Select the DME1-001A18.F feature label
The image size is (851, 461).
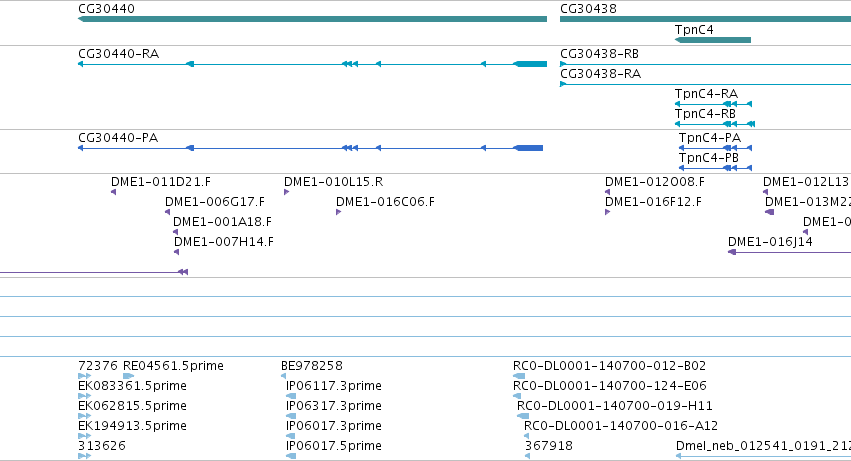(x=223, y=222)
